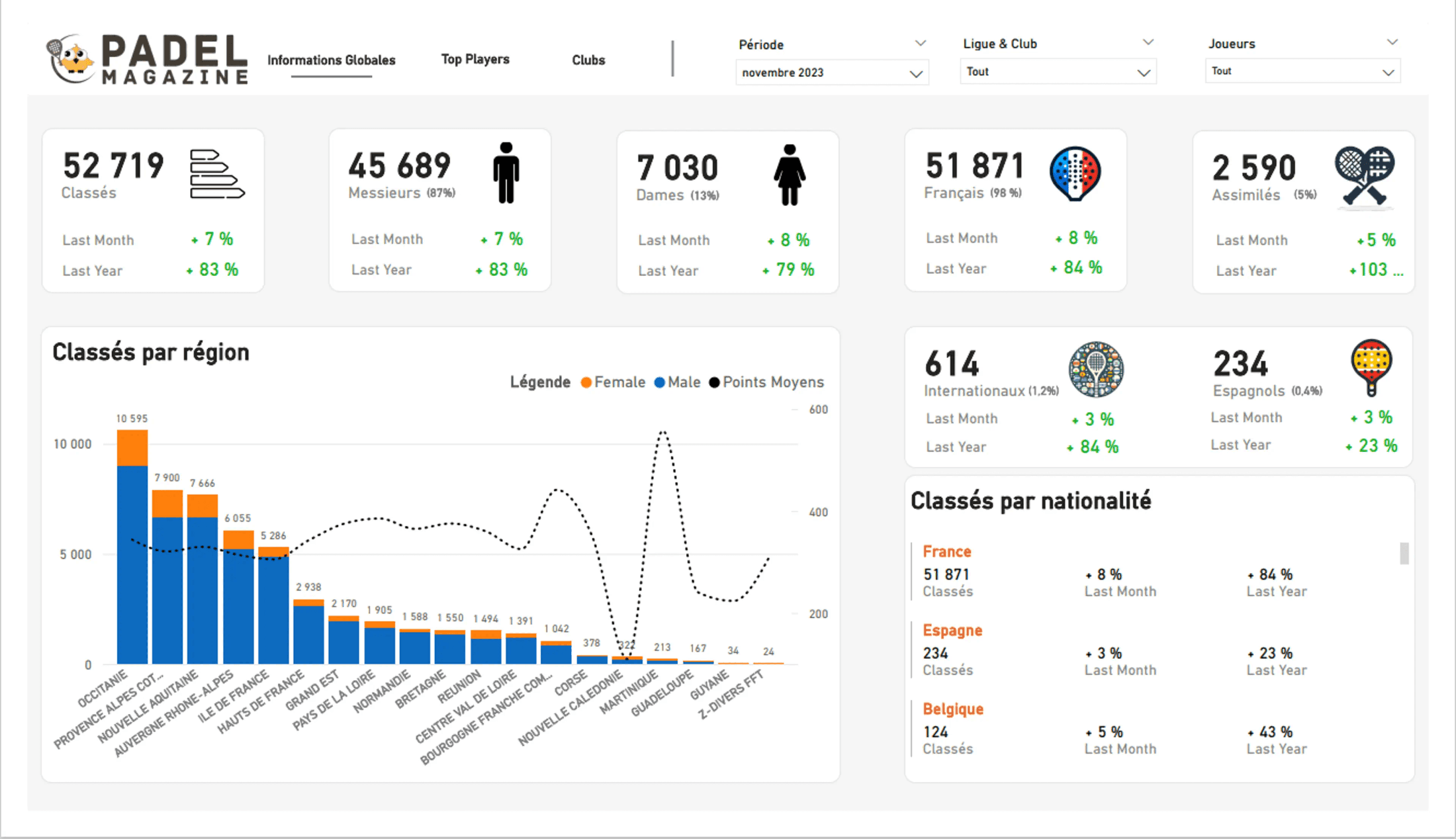Click the GRAND EST axis label
The height and width of the screenshot is (839, 1456).
point(311,691)
